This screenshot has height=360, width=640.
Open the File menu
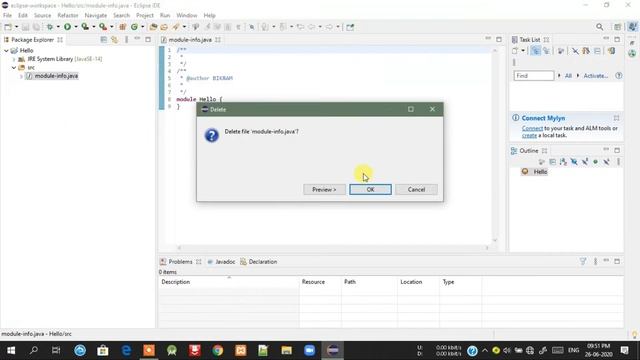tap(7, 16)
